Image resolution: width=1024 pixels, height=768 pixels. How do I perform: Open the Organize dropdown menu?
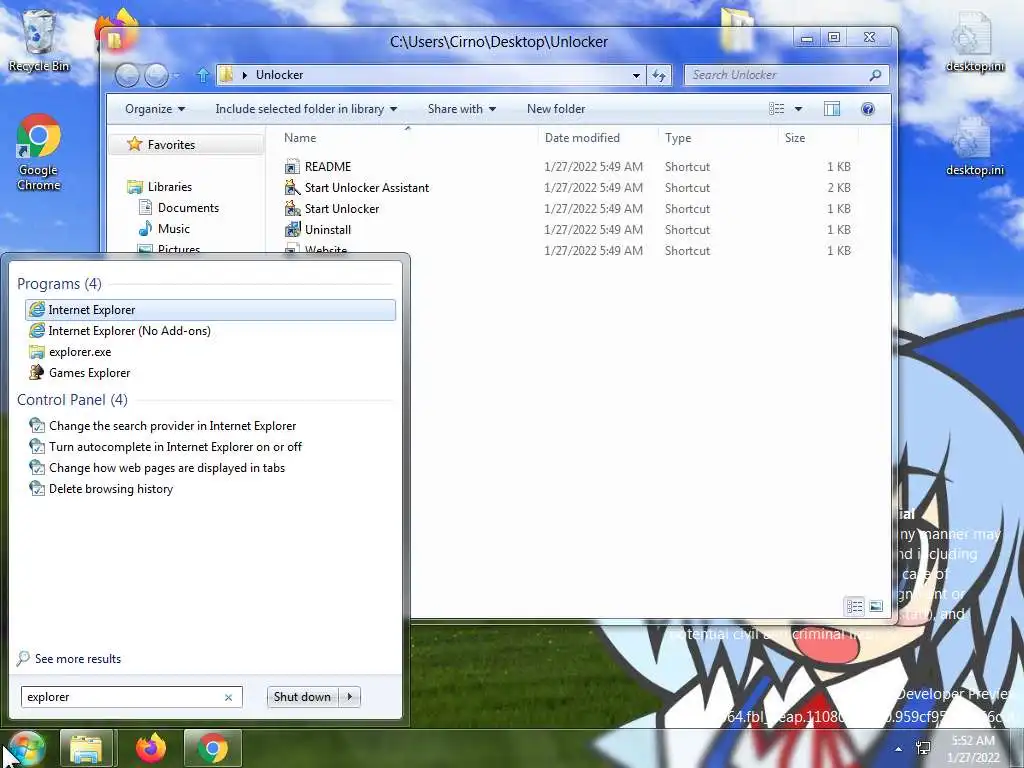(x=155, y=109)
